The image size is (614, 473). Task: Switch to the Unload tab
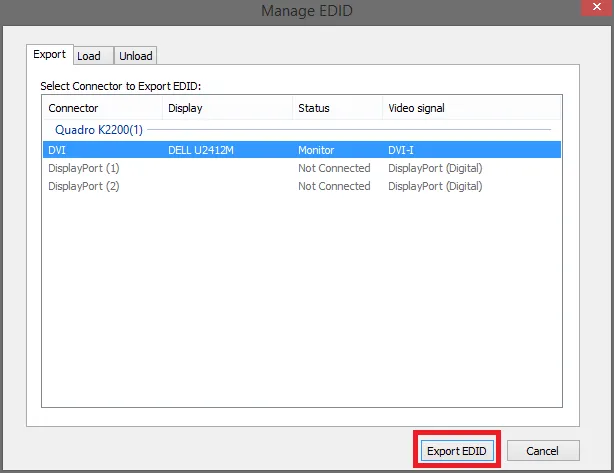tap(136, 56)
